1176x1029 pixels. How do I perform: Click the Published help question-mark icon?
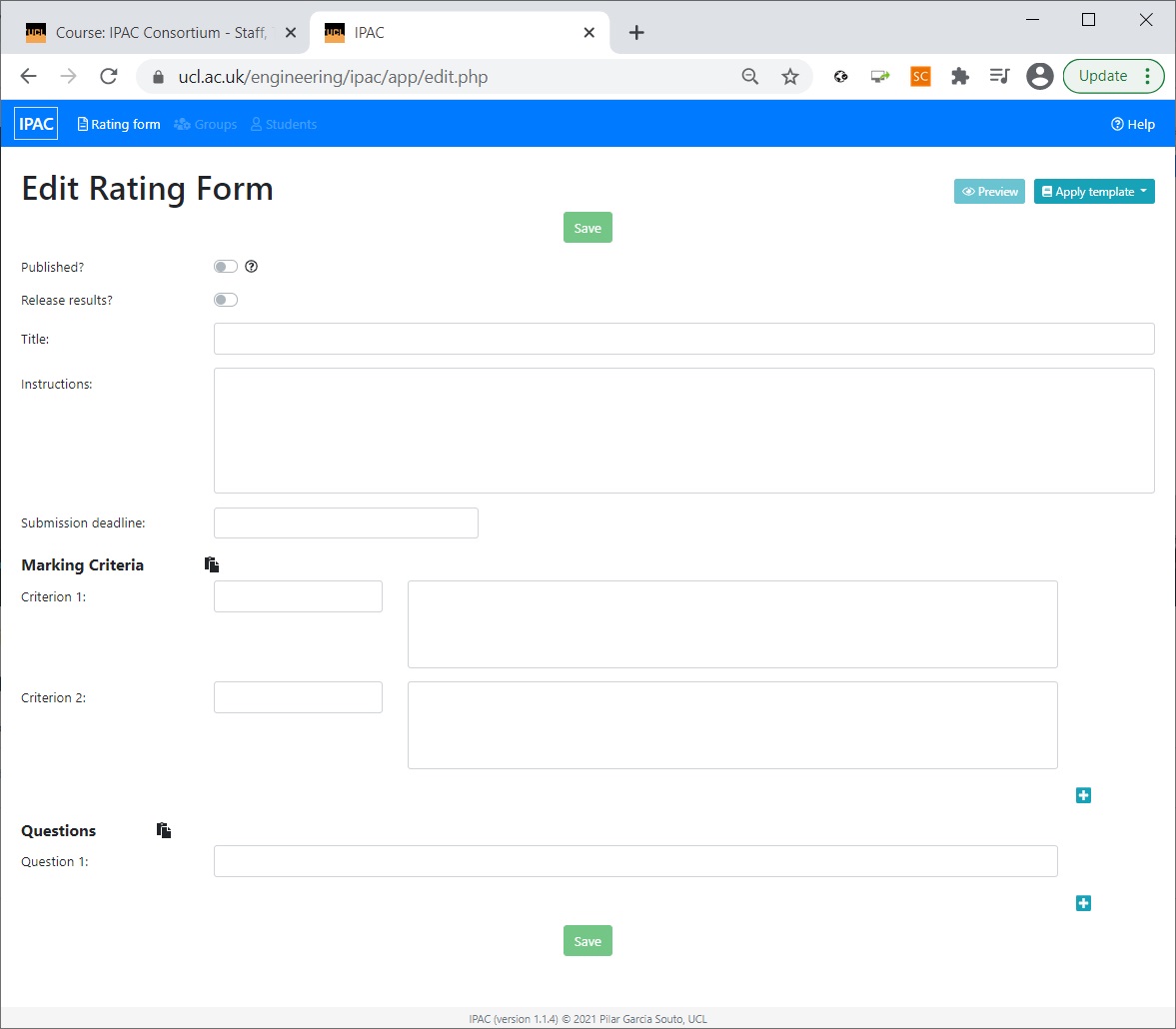pos(251,267)
